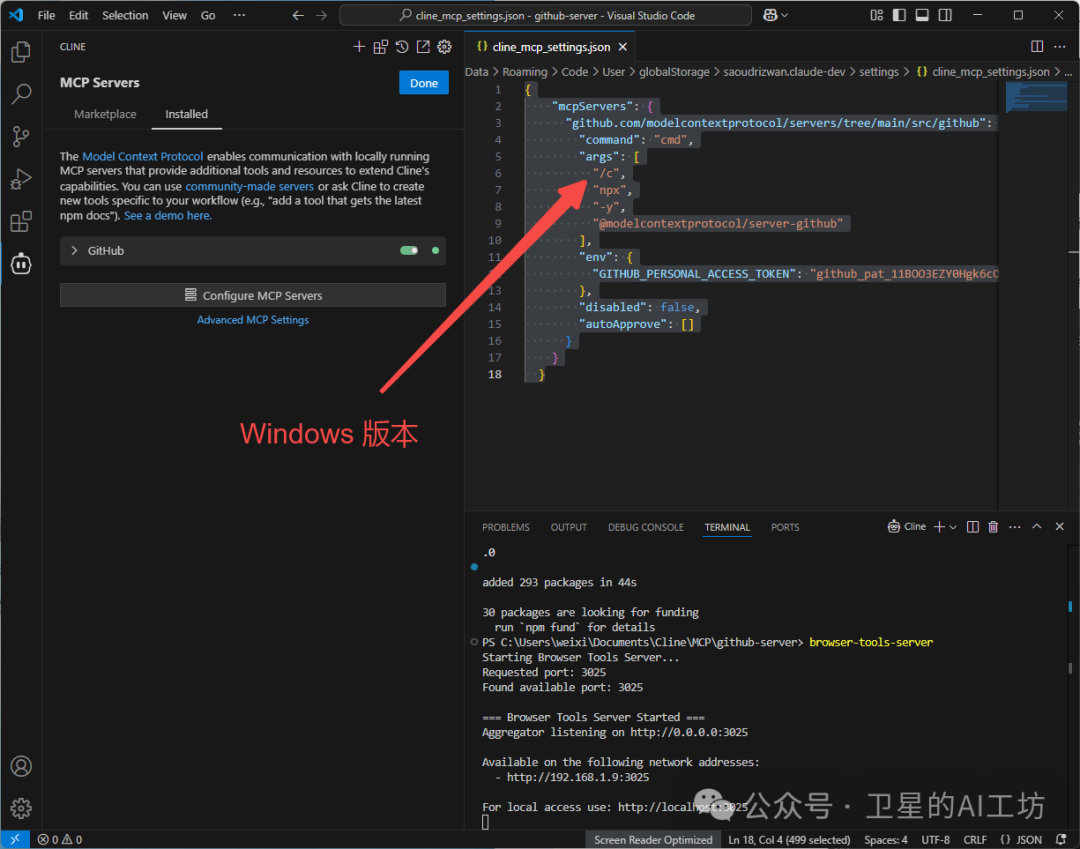
Task: Show the DEBUG CONSOLE tab
Action: (x=645, y=527)
